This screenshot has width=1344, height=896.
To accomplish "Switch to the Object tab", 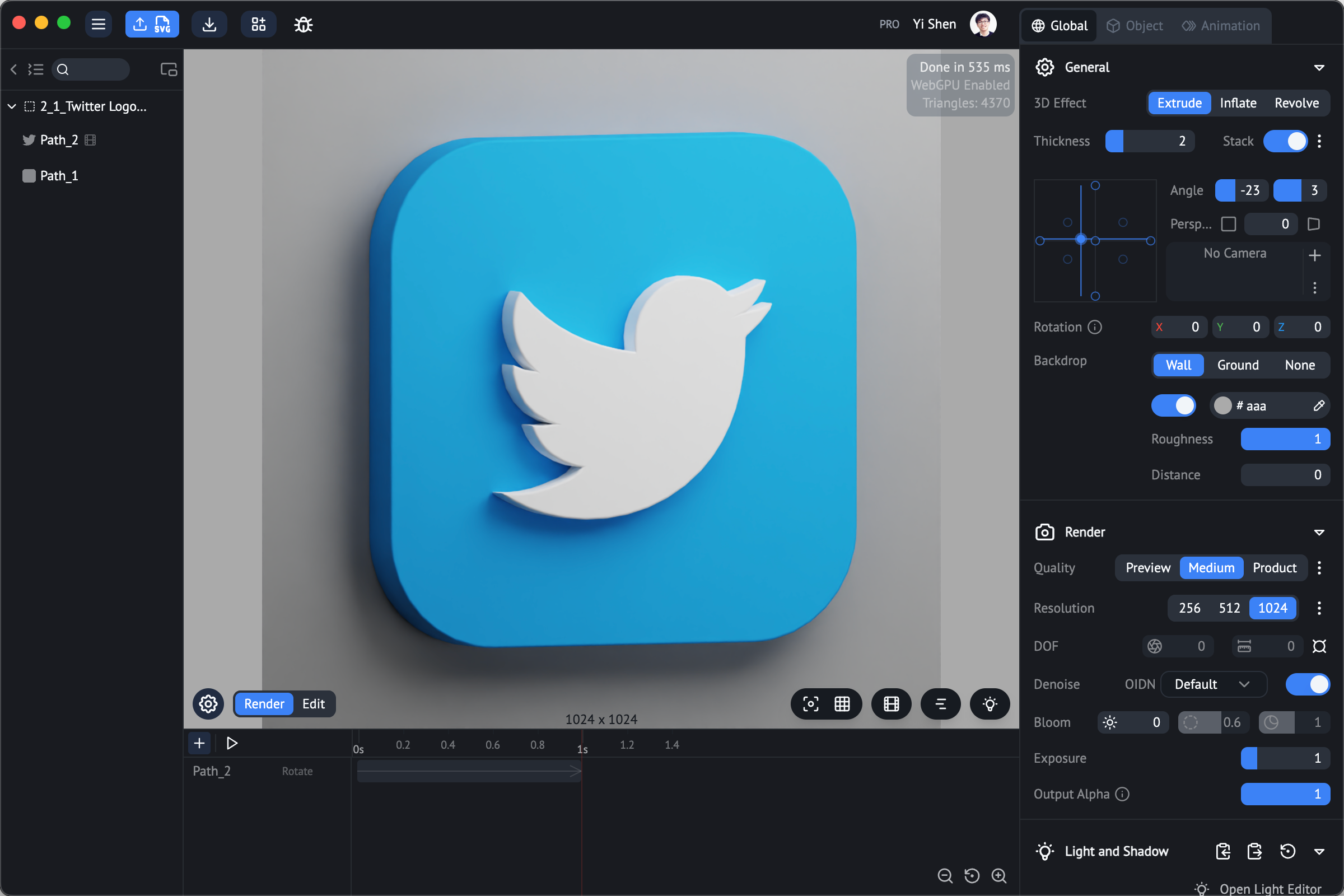I will (1135, 26).
